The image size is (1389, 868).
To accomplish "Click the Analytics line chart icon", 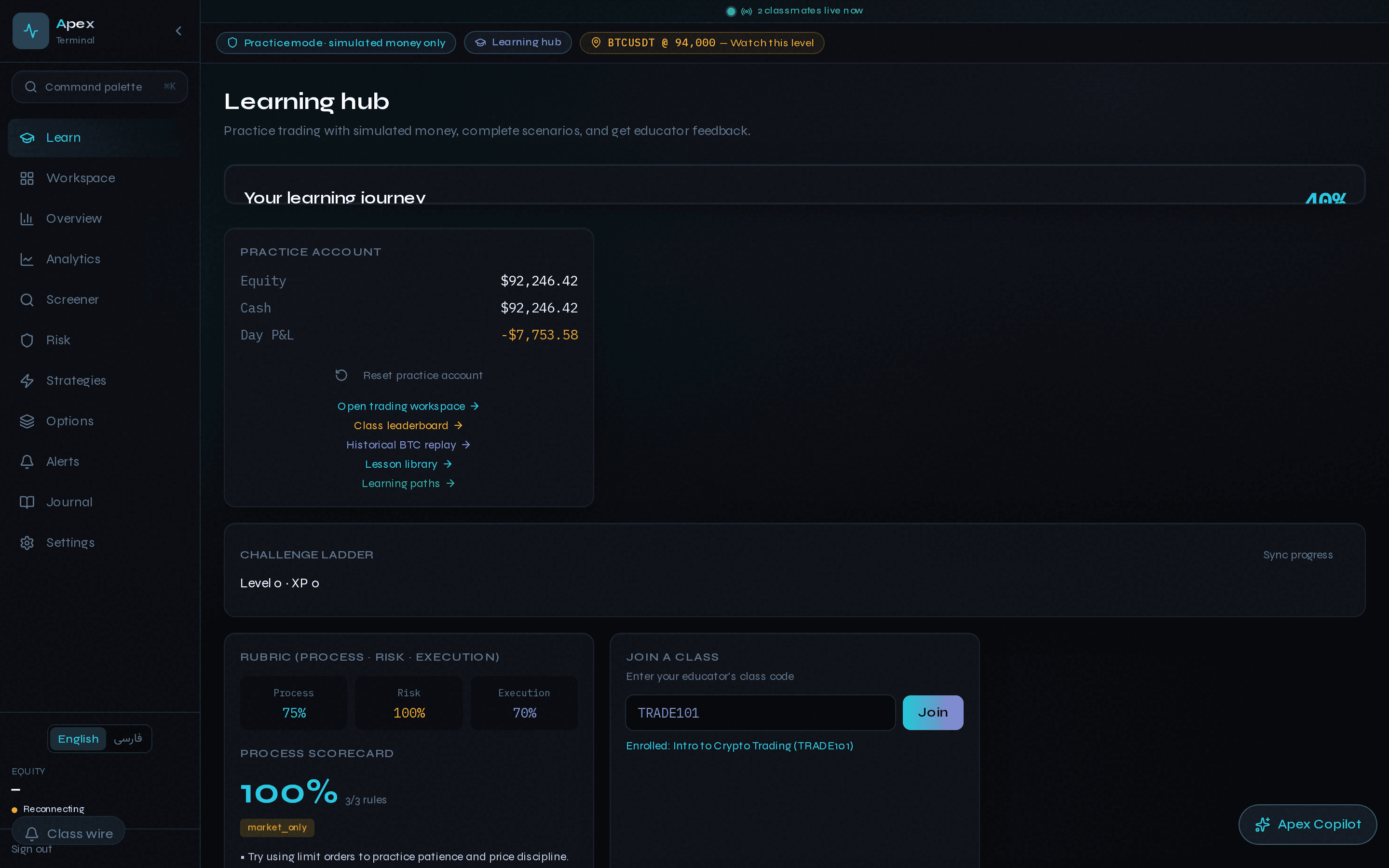I will tap(27, 259).
